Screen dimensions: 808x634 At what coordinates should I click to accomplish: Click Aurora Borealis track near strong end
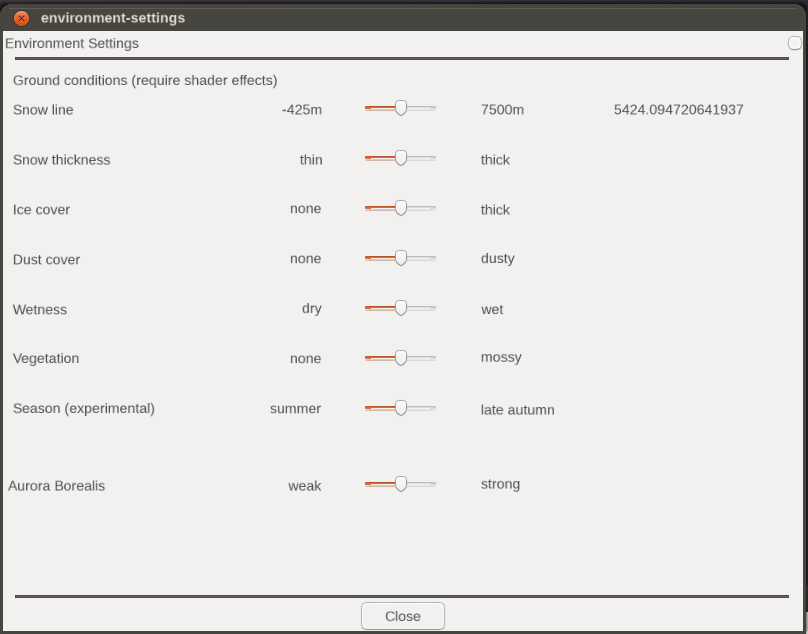tap(430, 484)
